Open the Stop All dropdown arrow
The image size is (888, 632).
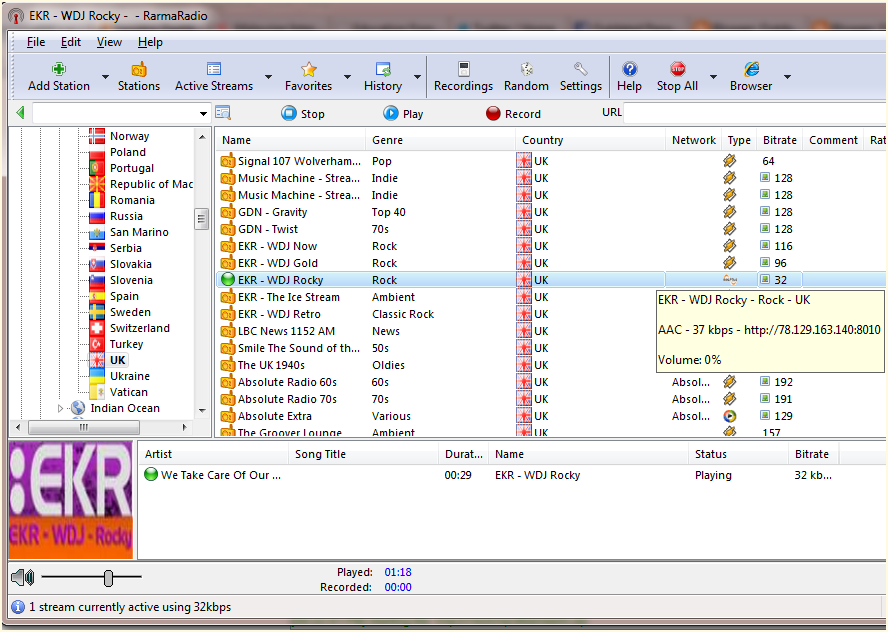click(714, 76)
